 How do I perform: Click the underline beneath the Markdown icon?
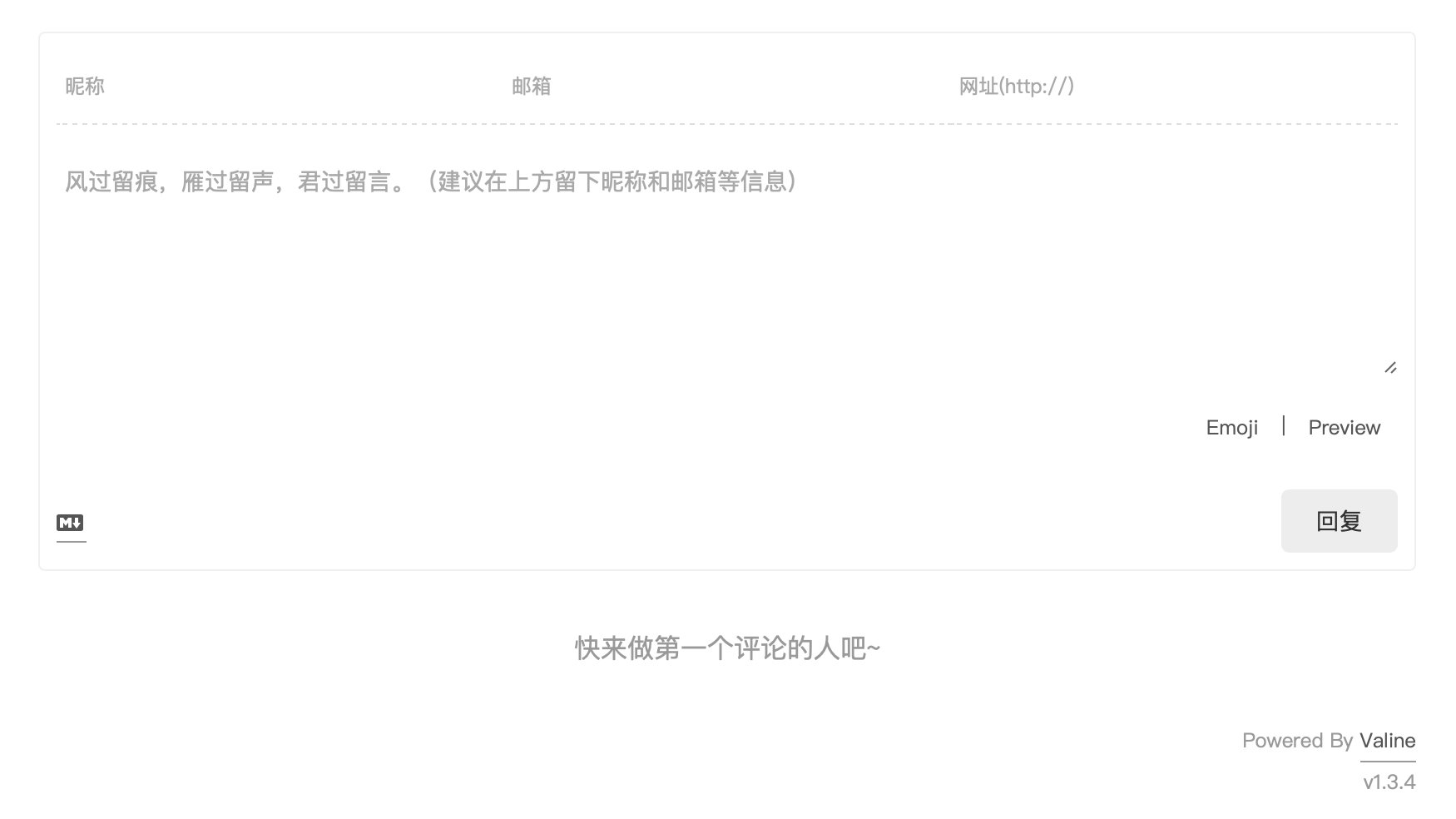72,542
